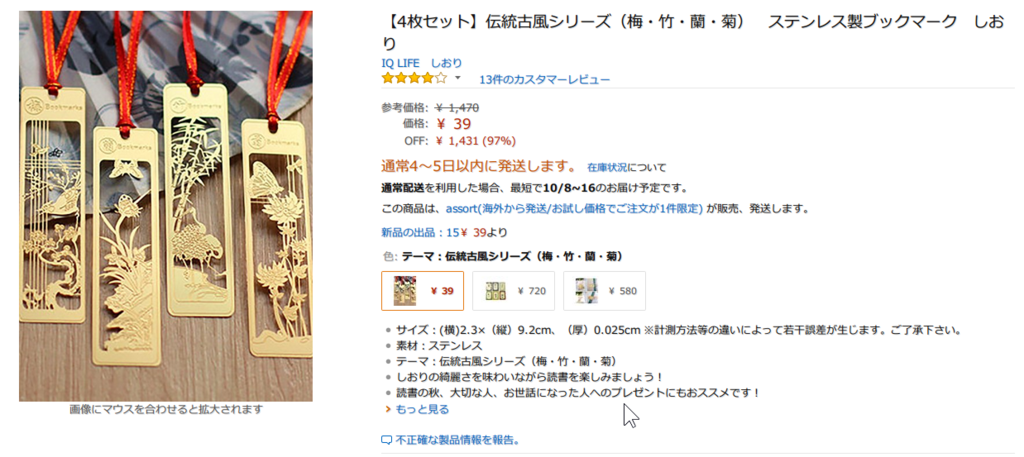Click 不正確な製品情報を報告 link
The image size is (1024, 457).
point(458,439)
